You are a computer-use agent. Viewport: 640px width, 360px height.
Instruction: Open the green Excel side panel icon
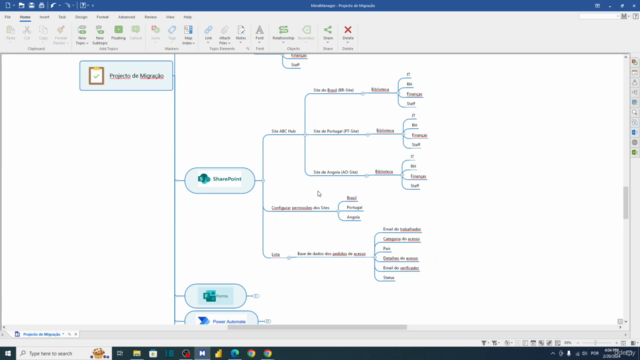(x=635, y=152)
